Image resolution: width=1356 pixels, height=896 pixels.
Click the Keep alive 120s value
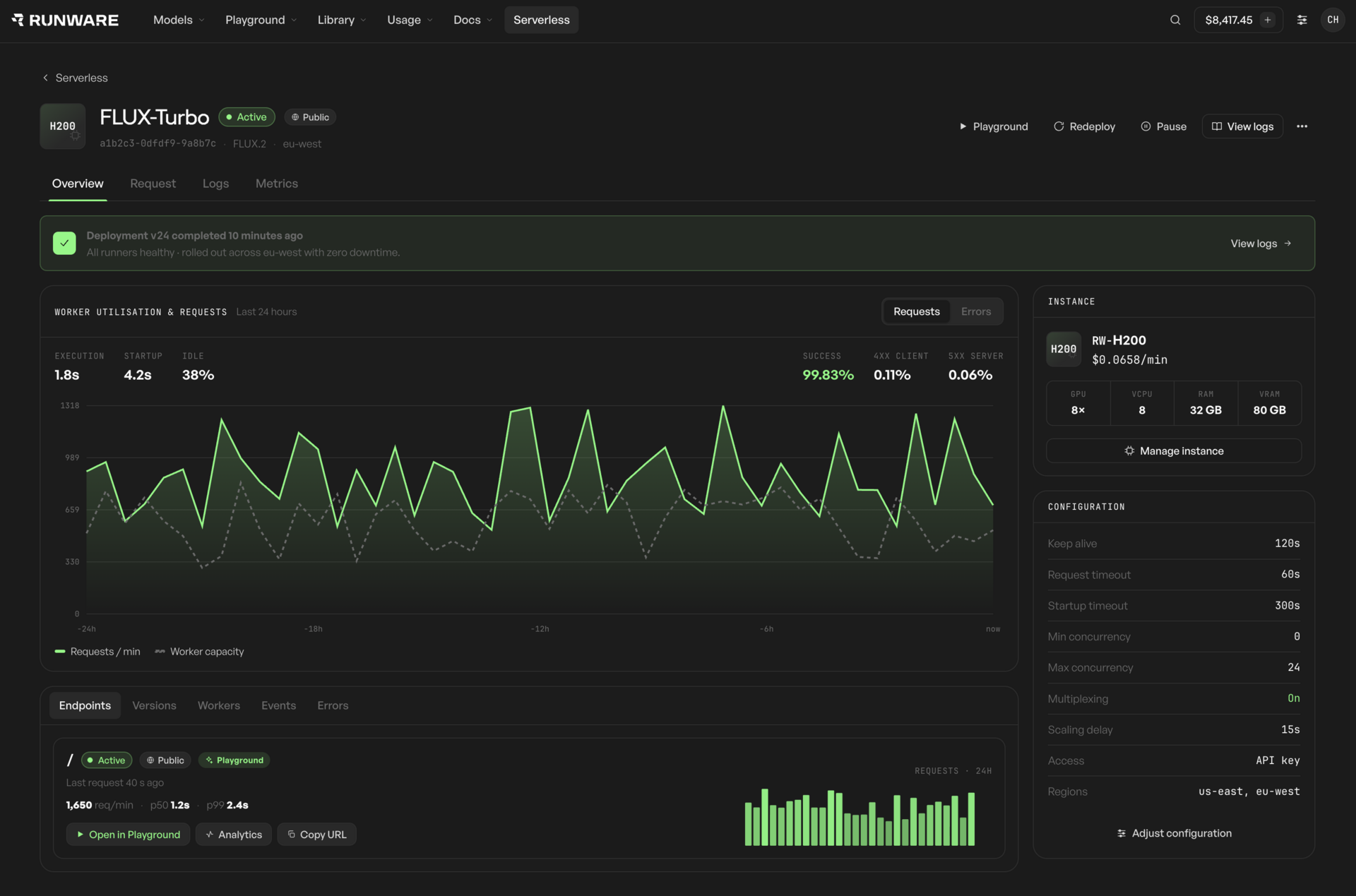point(1287,544)
